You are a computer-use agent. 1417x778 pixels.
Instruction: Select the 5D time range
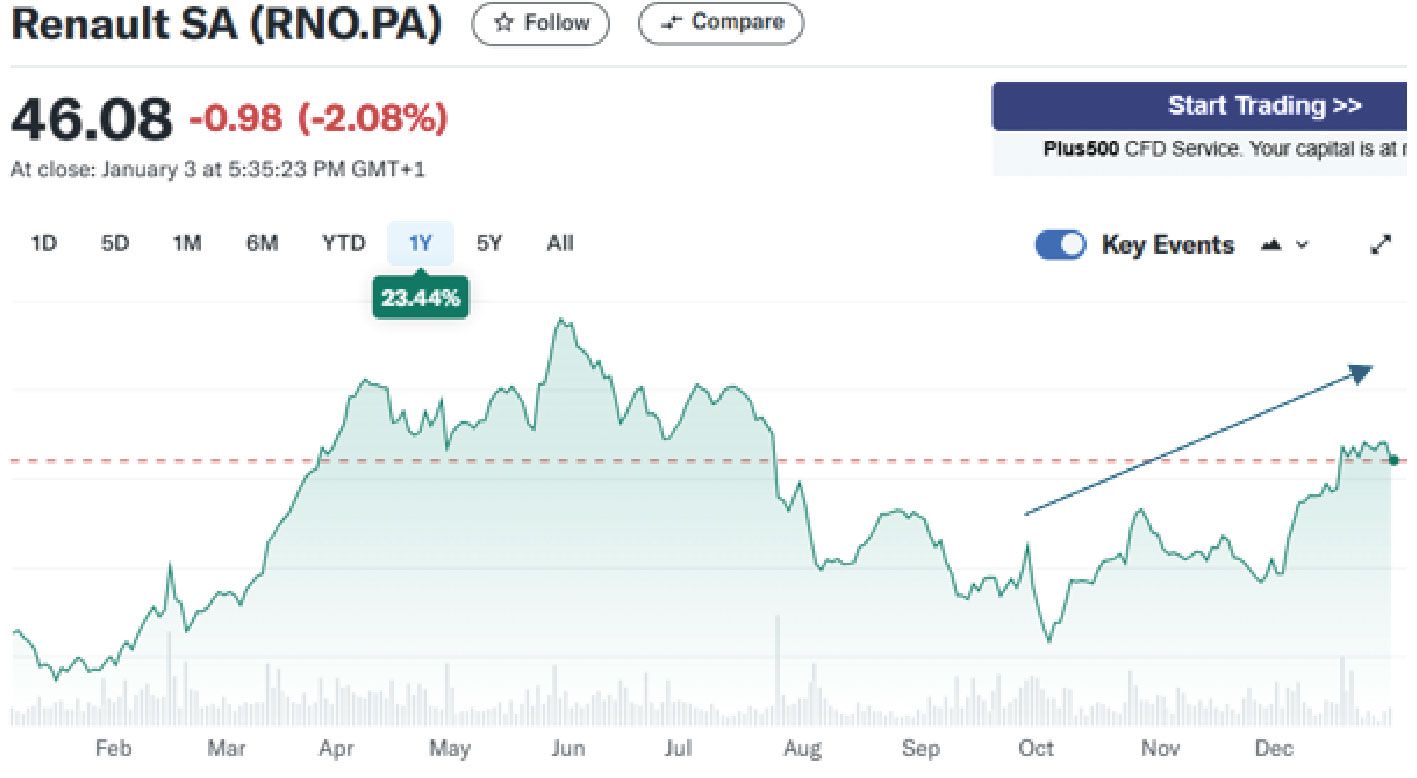(115, 243)
